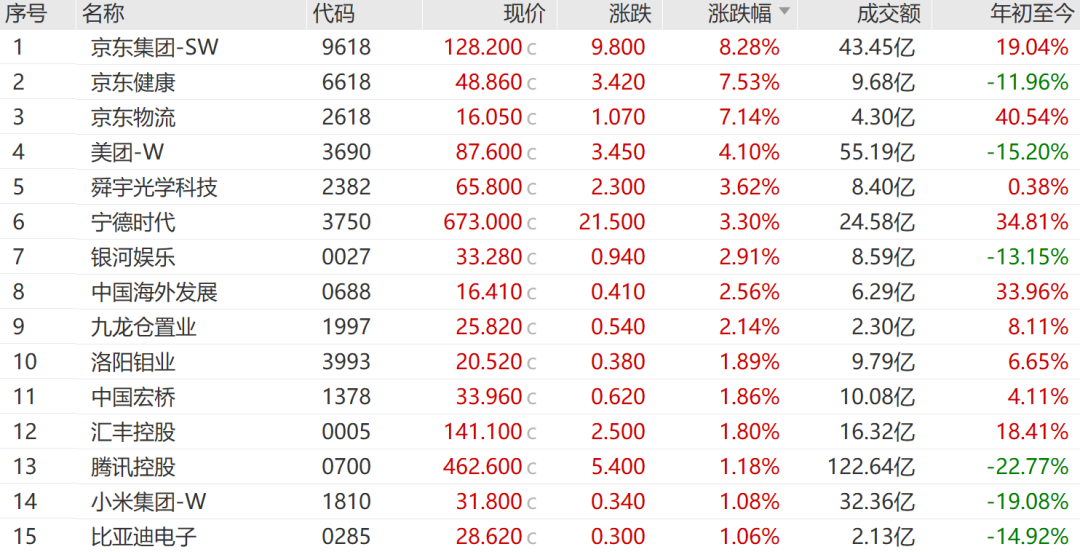
Task: Select the 腾讯控股 stock name
Action: (x=133, y=467)
